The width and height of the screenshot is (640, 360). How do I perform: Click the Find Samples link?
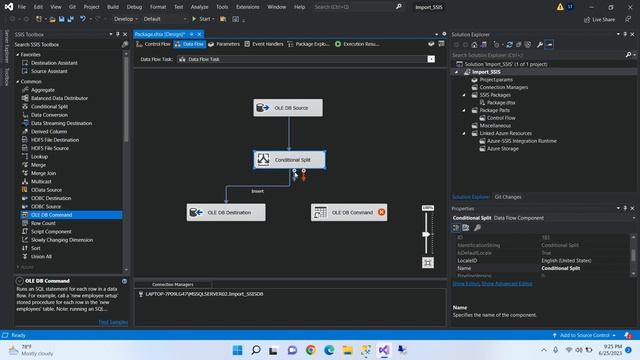(113, 322)
